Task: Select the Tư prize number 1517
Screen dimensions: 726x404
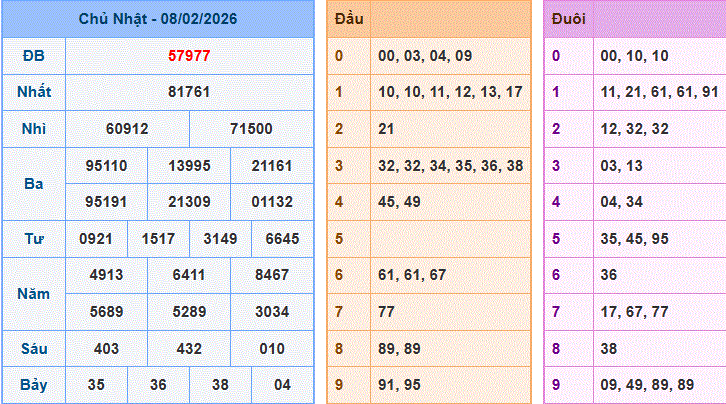Action: (x=158, y=239)
